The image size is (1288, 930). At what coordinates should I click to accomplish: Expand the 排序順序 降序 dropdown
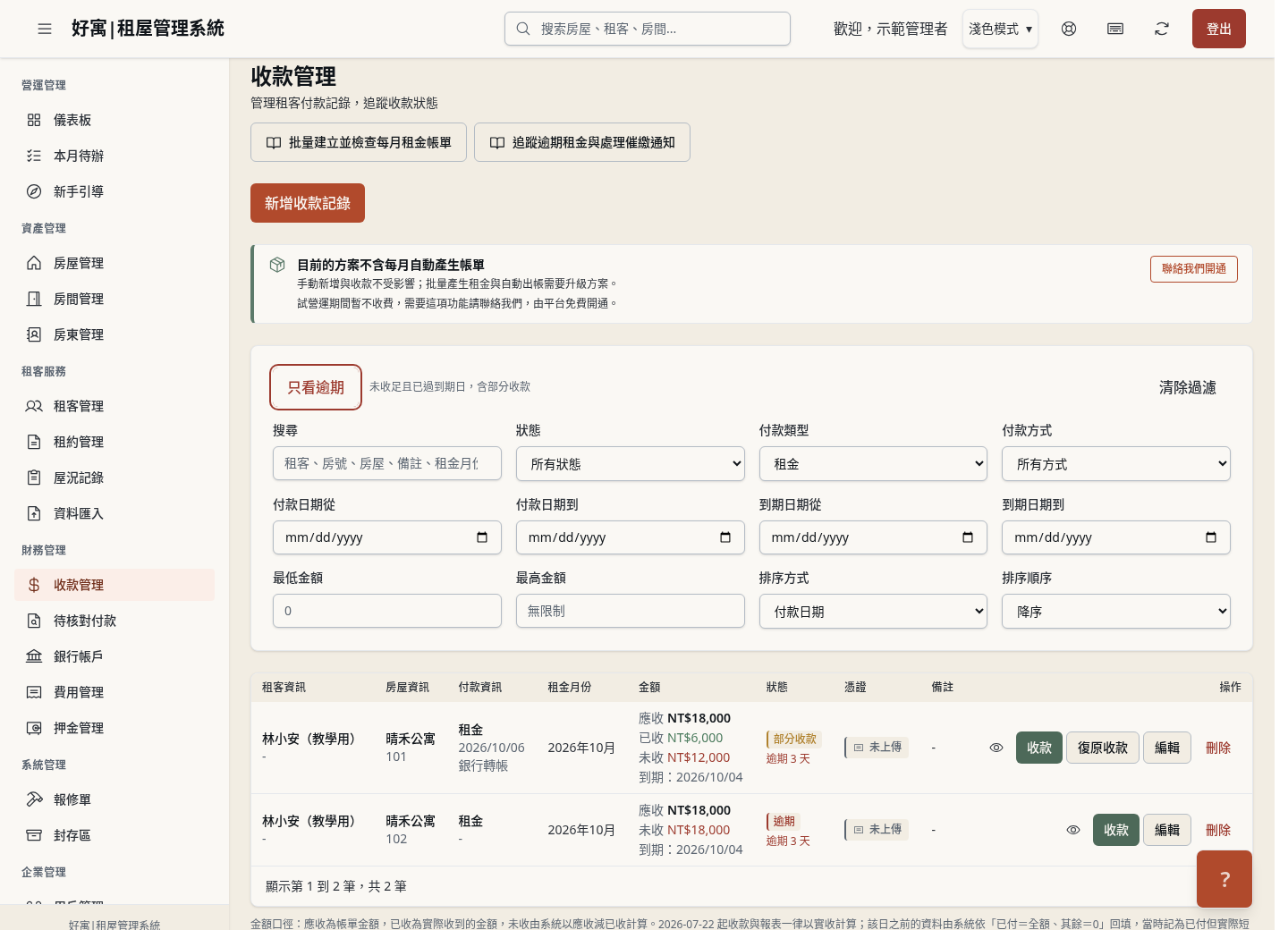pos(1116,612)
